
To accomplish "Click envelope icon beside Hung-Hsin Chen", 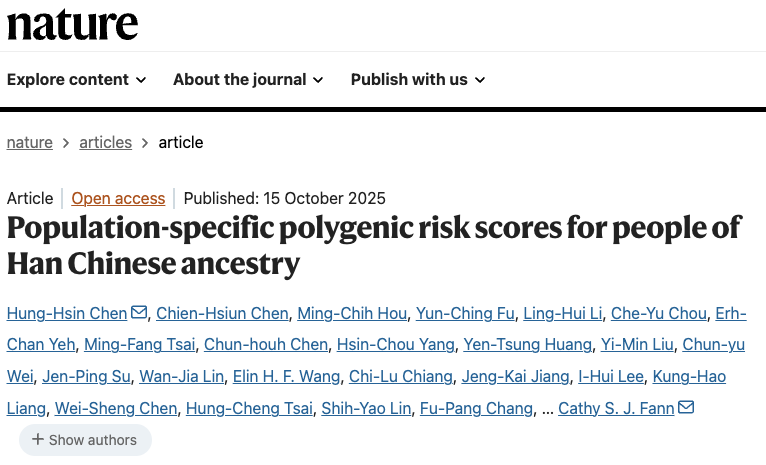I will (x=139, y=312).
